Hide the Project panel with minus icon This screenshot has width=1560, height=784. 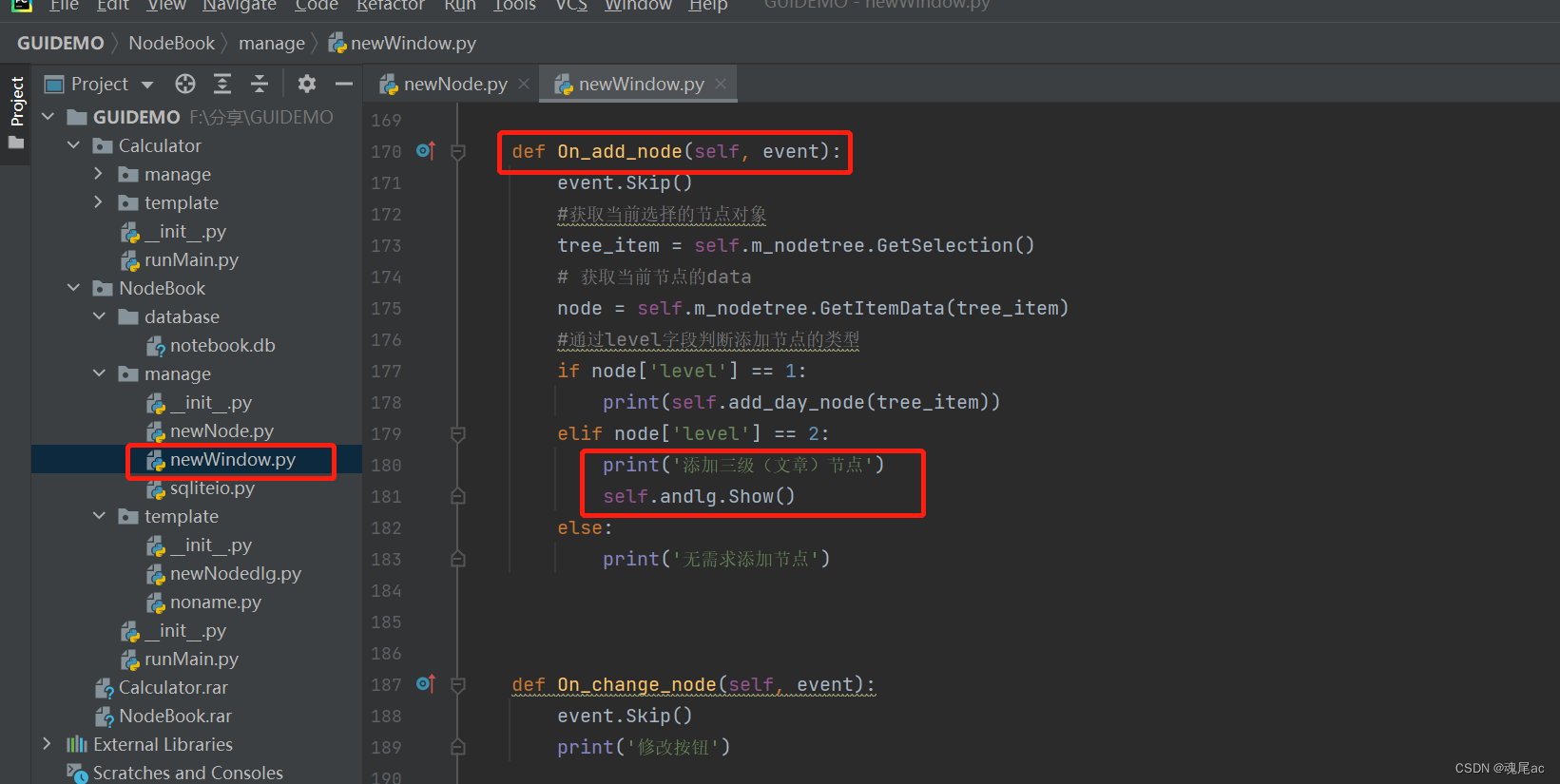(344, 84)
